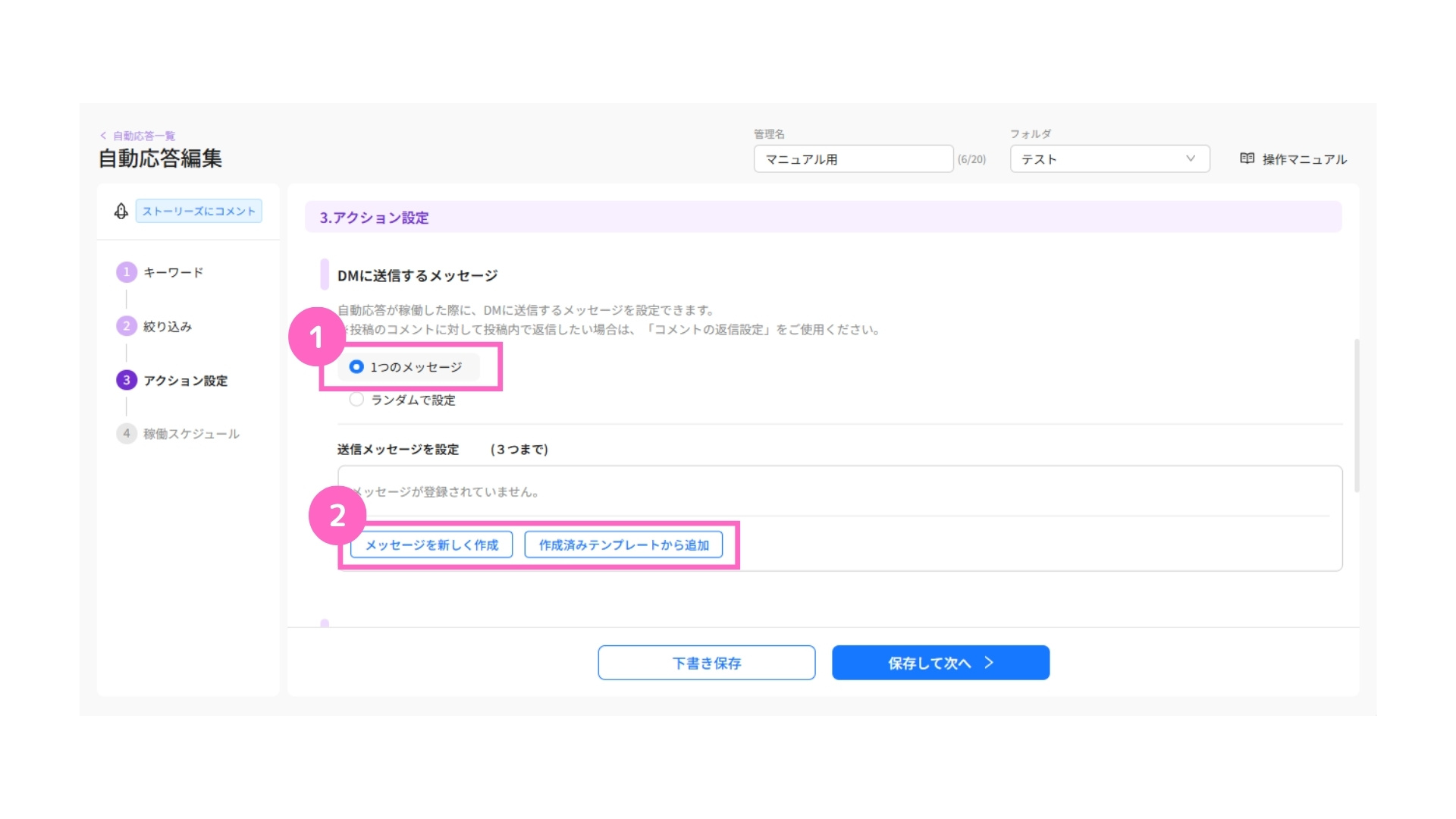Viewport: 1456px width, 819px height.
Task: Click the (6/20) character counter
Action: pyautogui.click(x=971, y=159)
